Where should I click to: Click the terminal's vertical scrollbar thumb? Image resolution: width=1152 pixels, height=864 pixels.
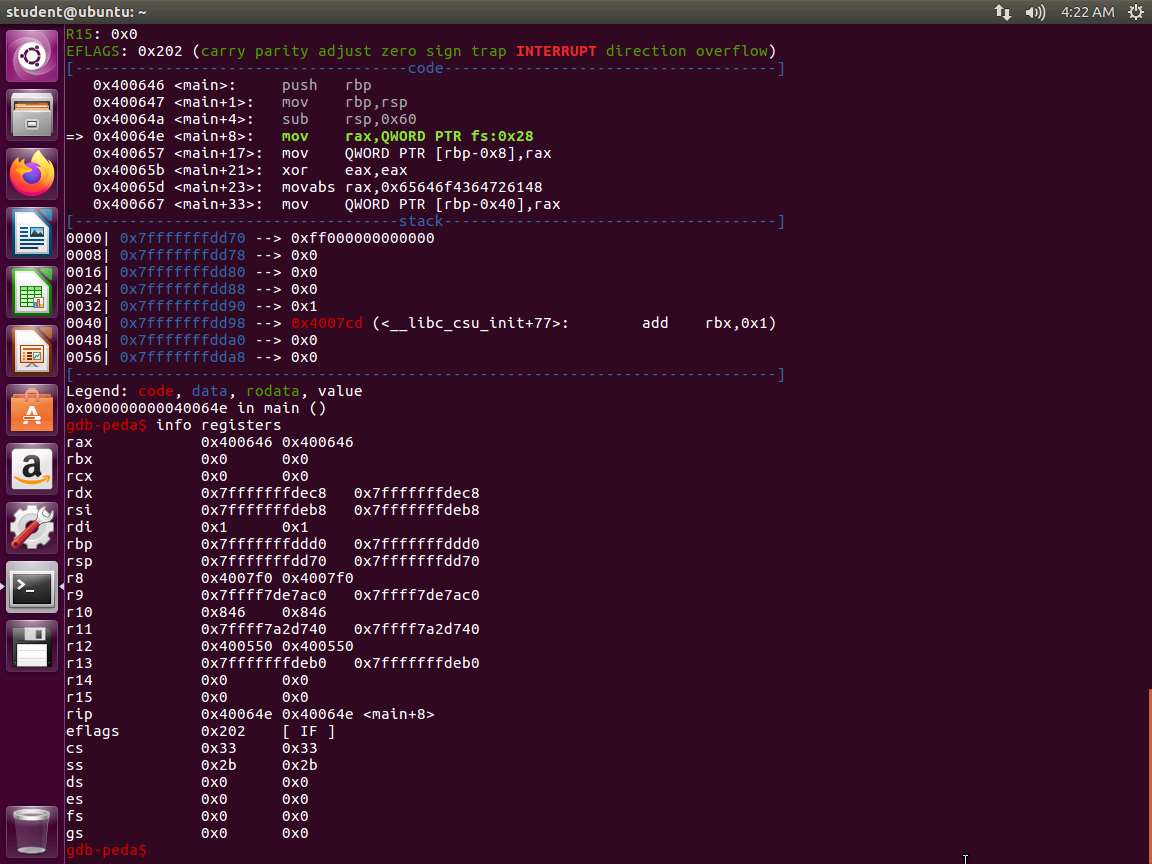(1149, 775)
